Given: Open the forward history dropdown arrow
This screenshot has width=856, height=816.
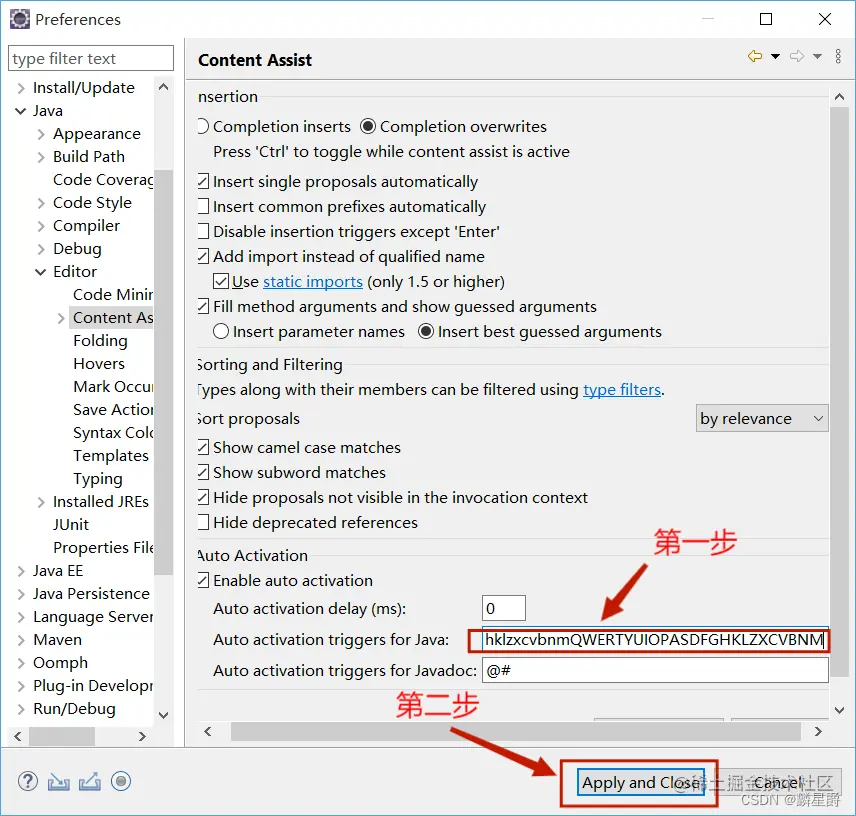Looking at the screenshot, I should point(817,56).
